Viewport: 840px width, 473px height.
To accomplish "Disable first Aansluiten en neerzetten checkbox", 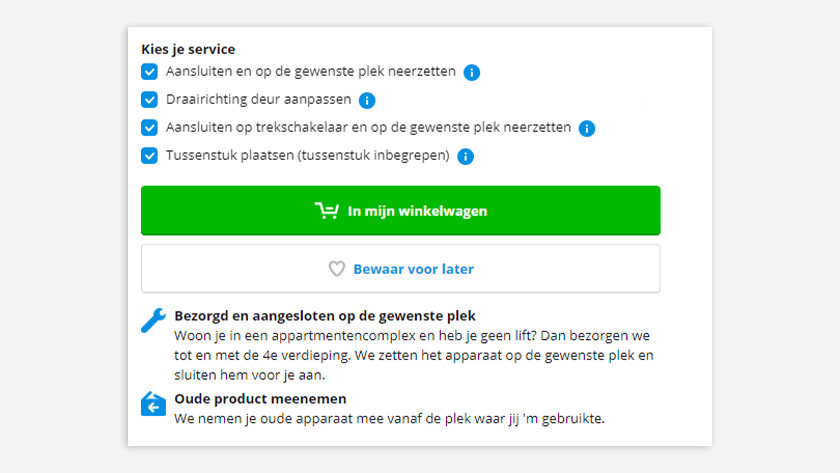I will pyautogui.click(x=149, y=72).
